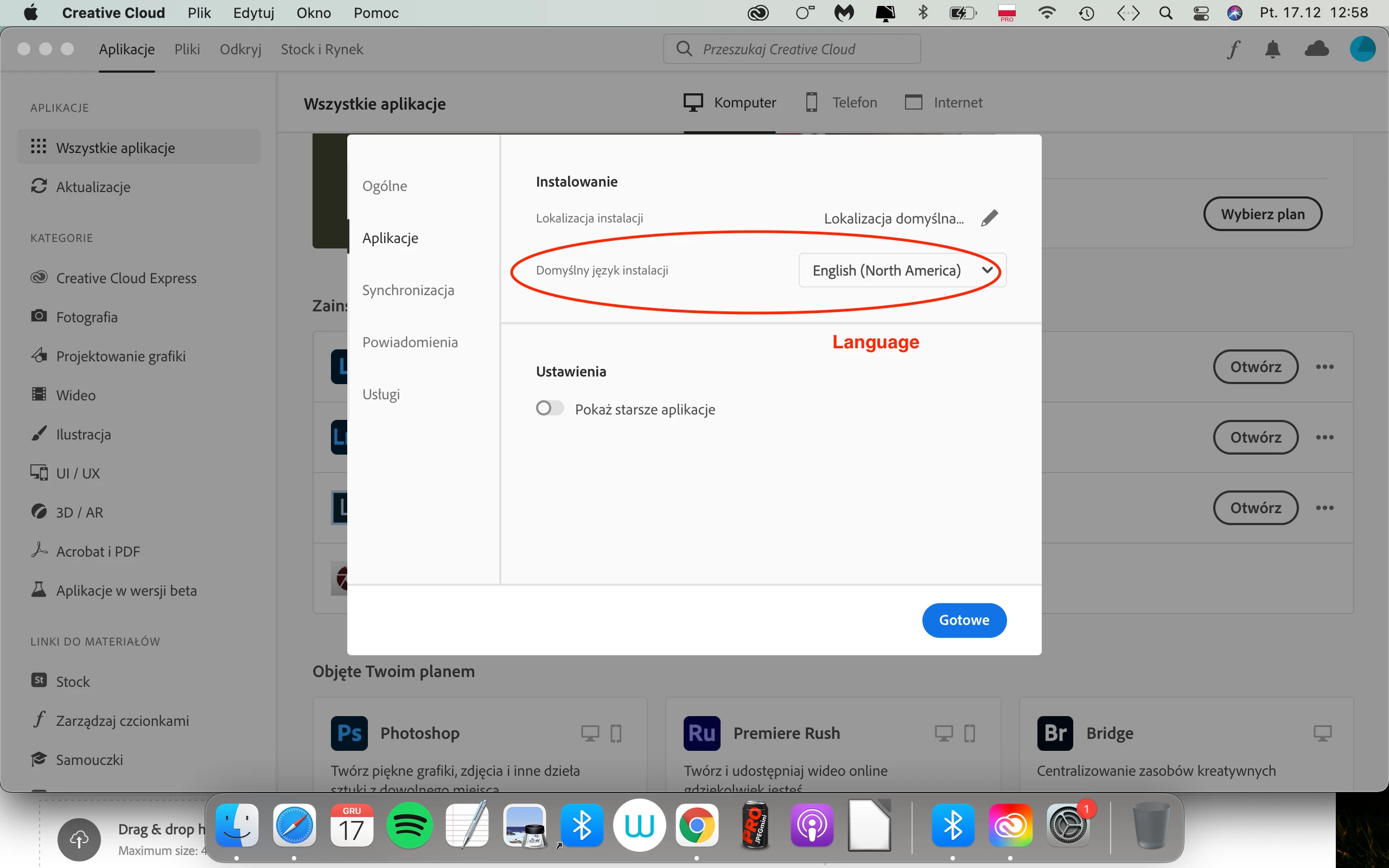Toggle Pokaż starsze aplikacje switch
The image size is (1389, 868).
pos(550,408)
